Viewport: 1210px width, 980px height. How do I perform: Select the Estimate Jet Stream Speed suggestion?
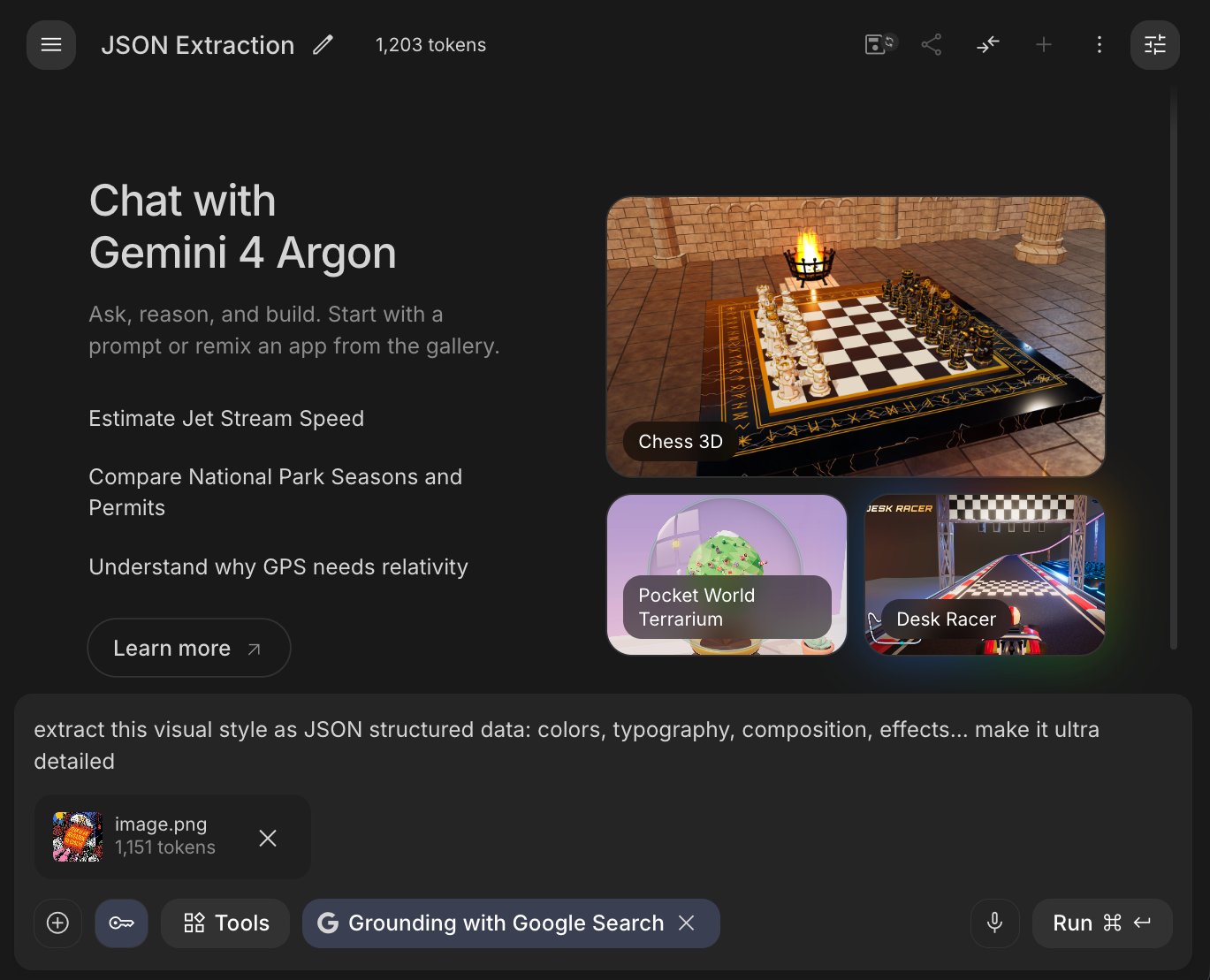226,418
